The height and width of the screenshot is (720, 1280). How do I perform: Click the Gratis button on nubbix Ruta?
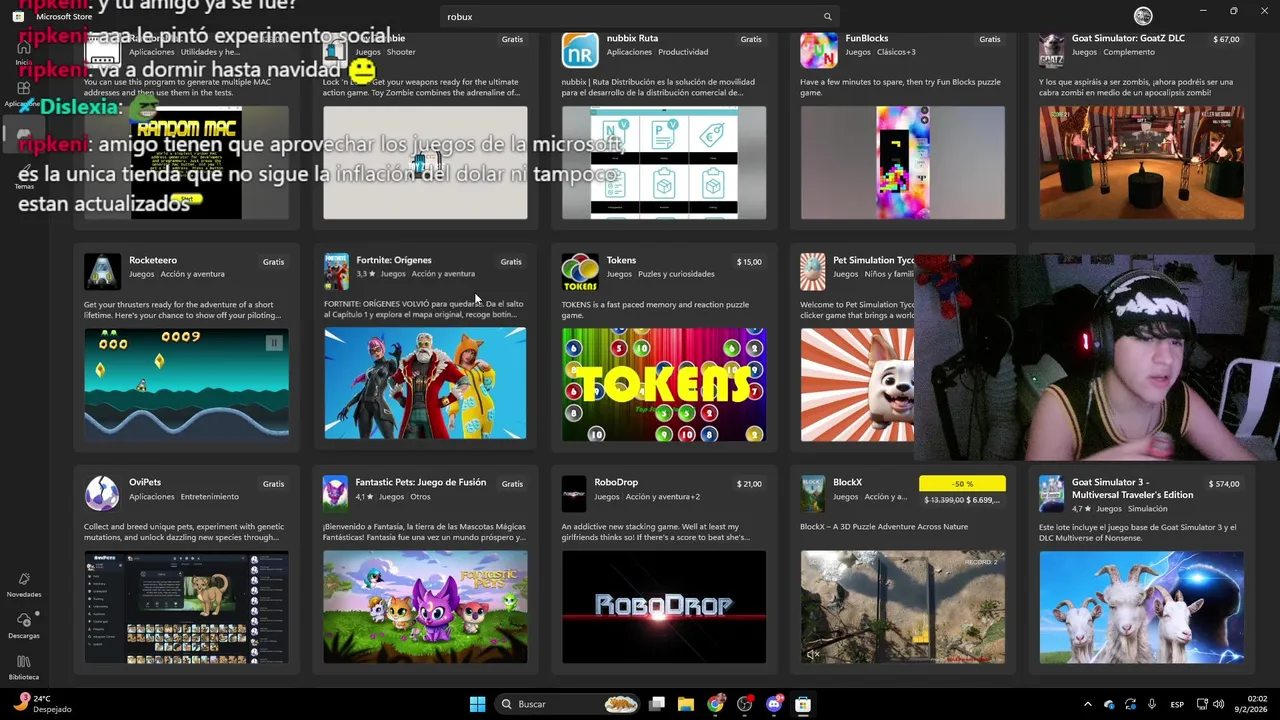point(751,40)
